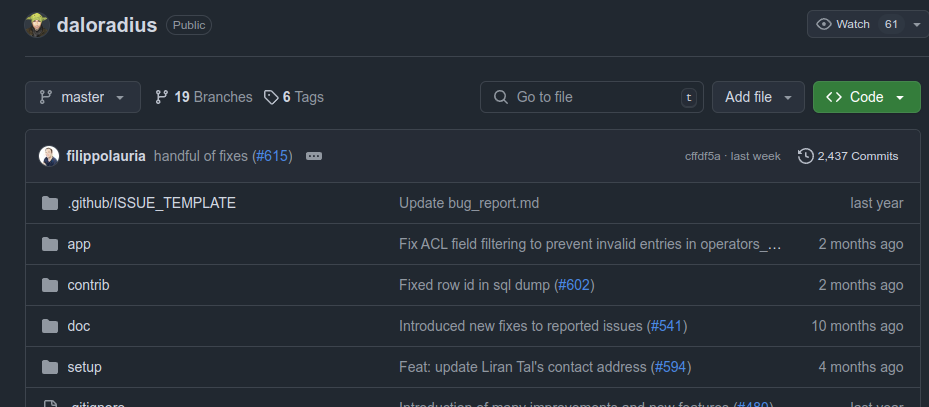Image resolution: width=929 pixels, height=407 pixels.
Task: Open the app folder
Action: click(x=79, y=244)
